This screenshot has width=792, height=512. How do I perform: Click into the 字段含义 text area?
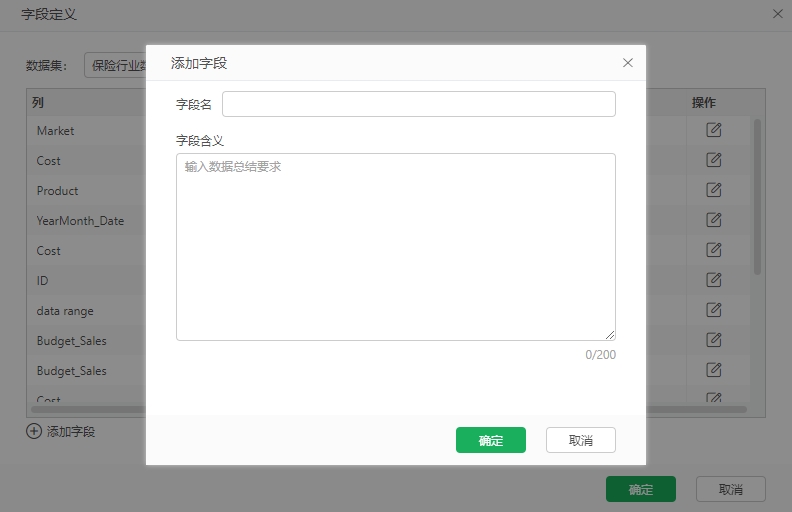(395, 247)
